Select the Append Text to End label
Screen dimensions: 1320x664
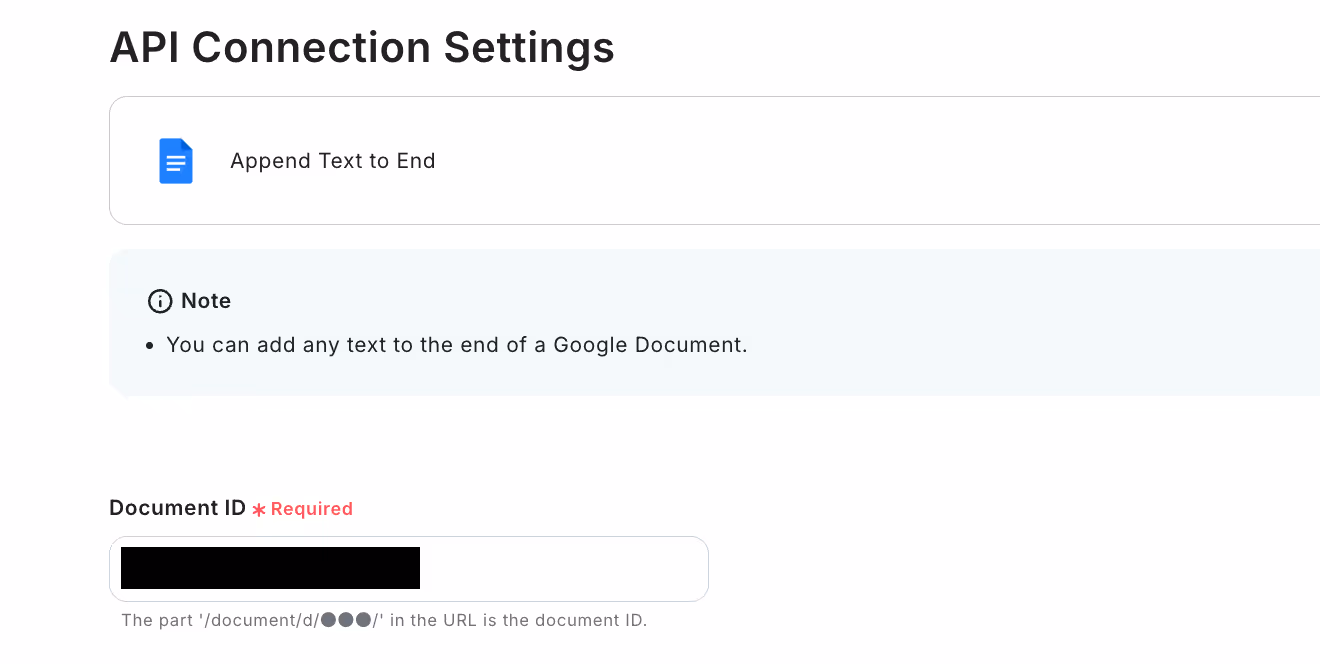[333, 161]
